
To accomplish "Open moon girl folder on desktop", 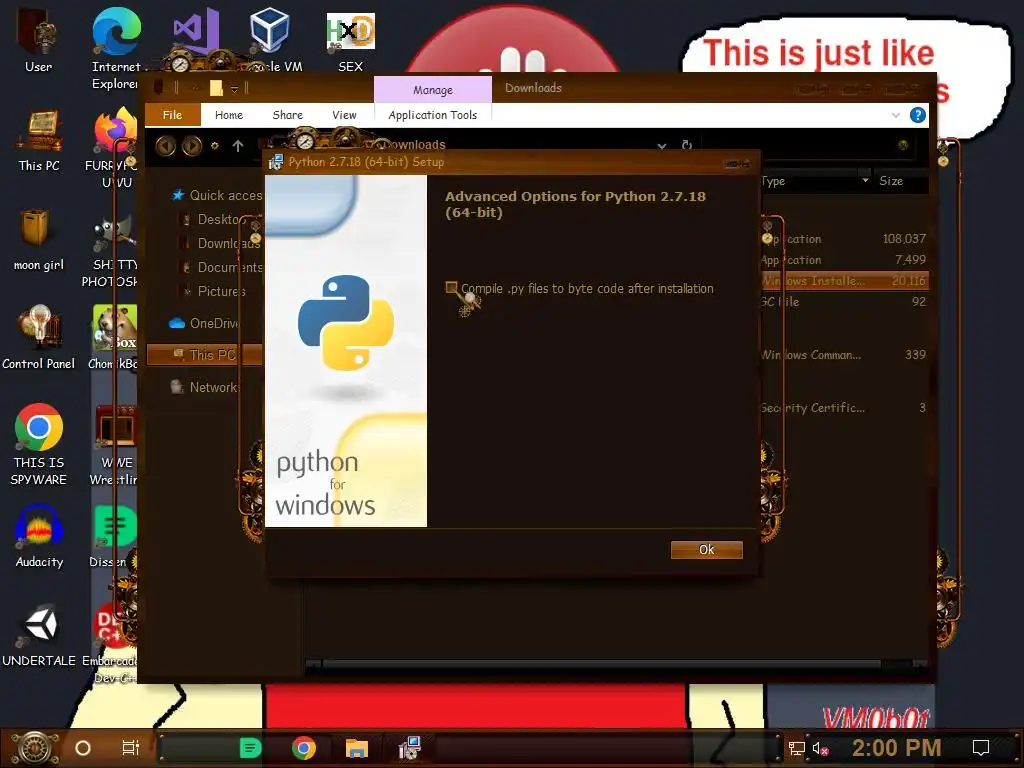I will (39, 240).
